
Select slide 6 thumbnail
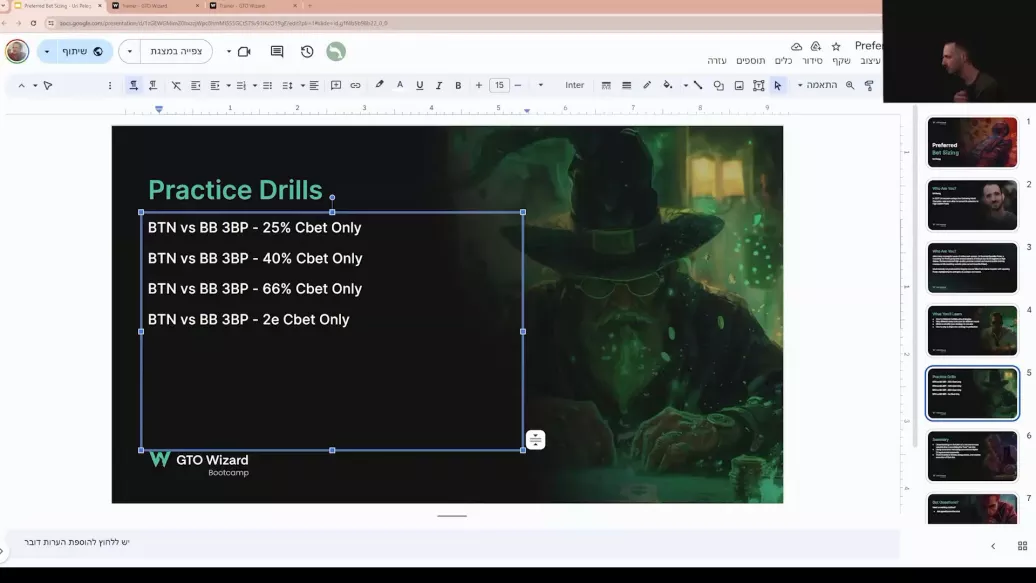[972, 455]
